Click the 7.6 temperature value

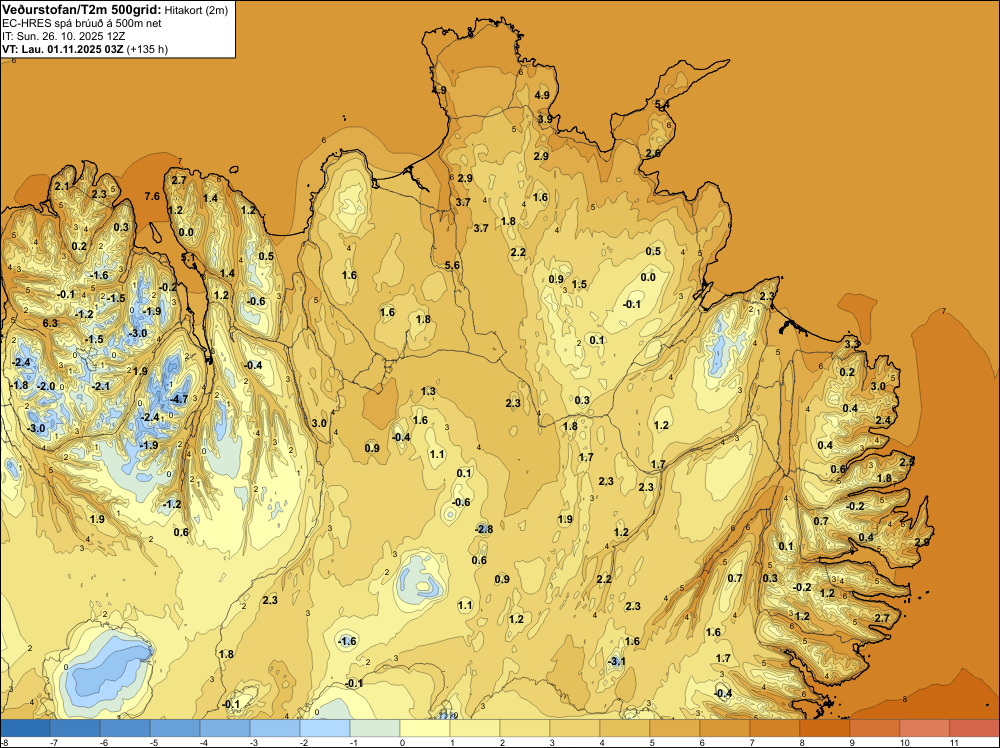(152, 196)
